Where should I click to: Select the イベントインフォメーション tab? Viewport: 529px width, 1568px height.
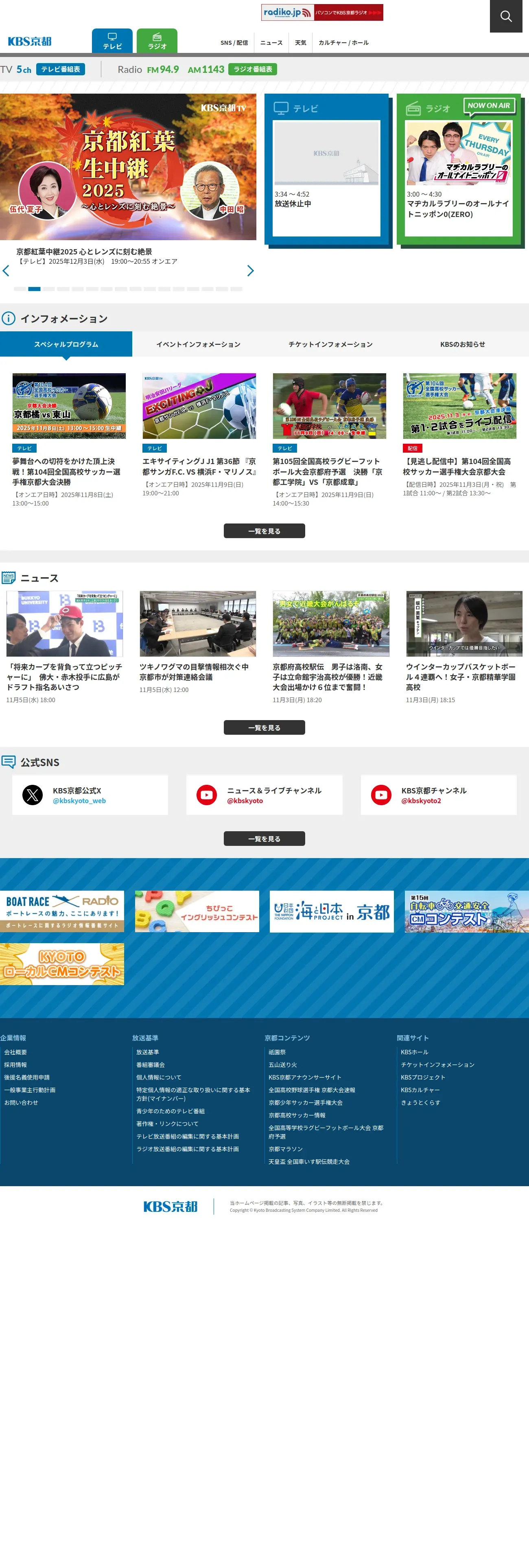tap(199, 344)
